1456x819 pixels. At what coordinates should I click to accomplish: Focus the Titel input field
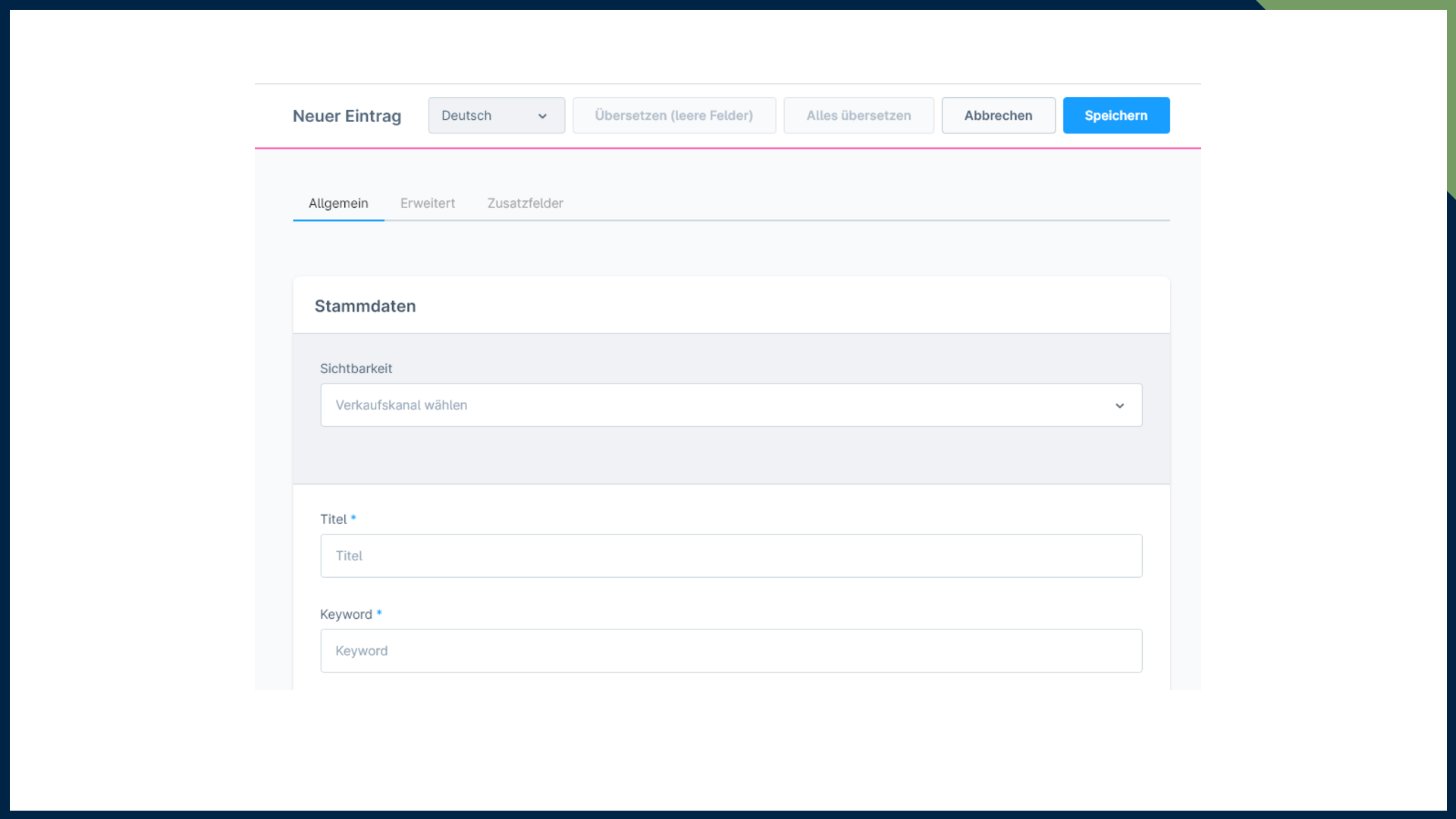click(x=730, y=556)
